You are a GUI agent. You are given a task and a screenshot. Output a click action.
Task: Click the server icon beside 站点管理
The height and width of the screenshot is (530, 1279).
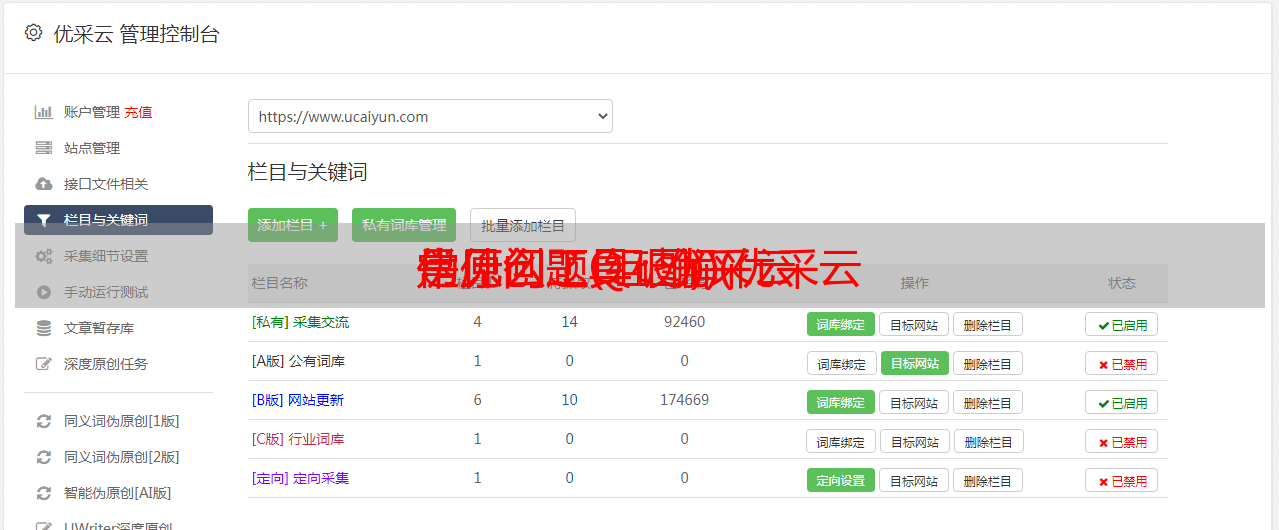coord(43,148)
